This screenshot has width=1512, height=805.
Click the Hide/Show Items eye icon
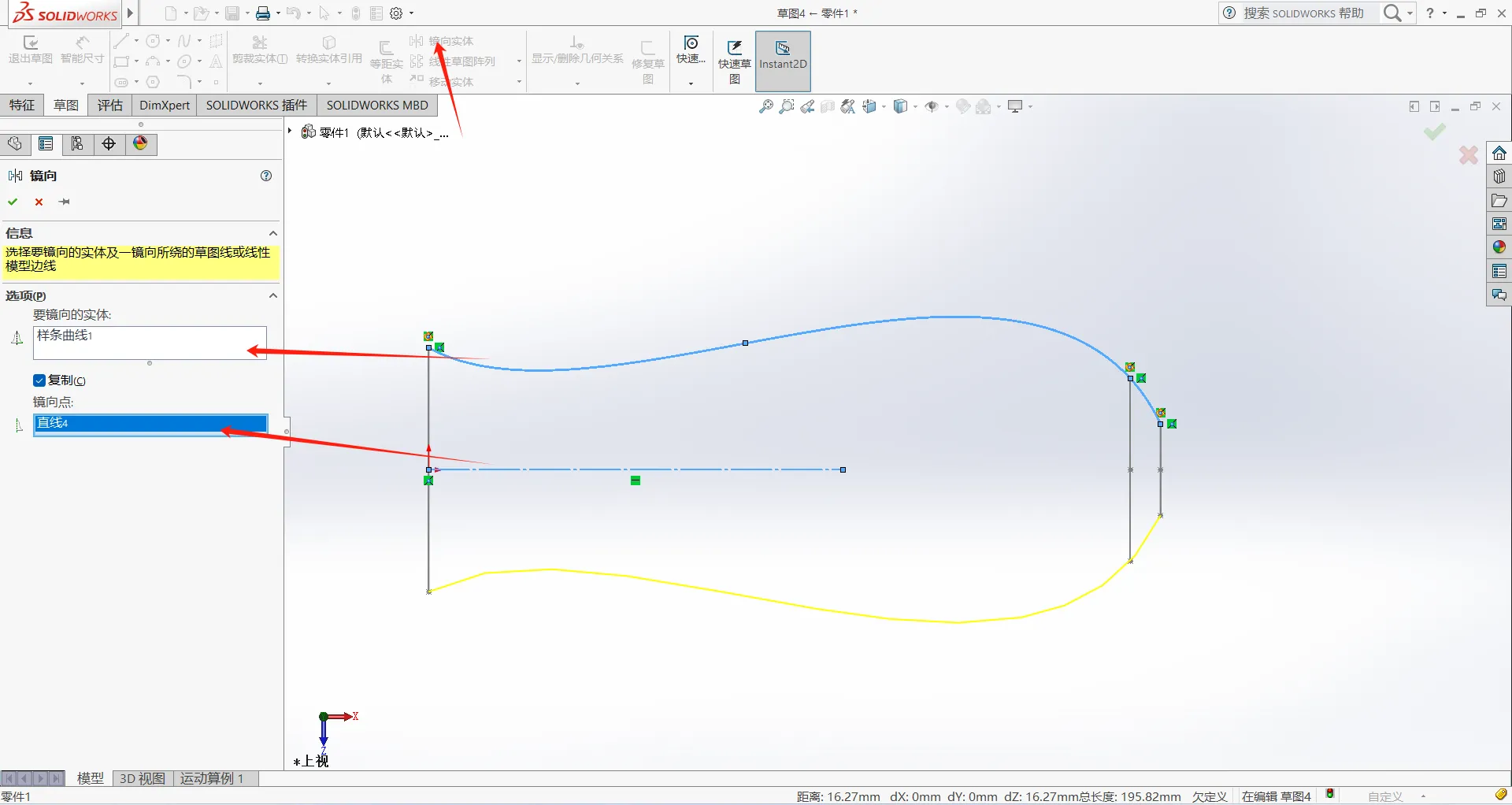(932, 106)
